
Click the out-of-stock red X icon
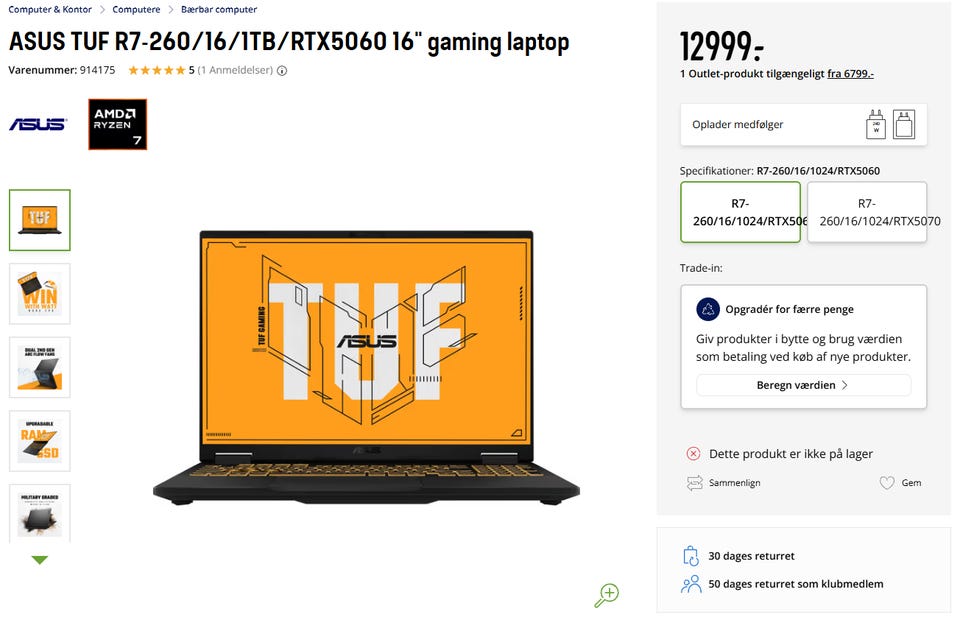coord(693,454)
